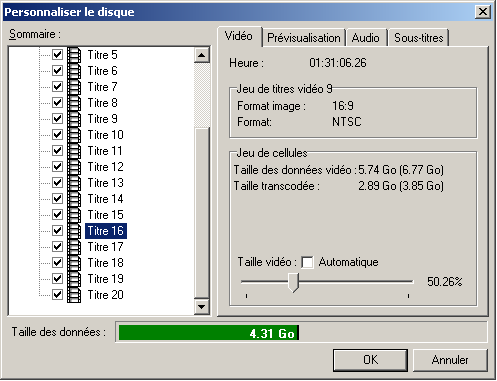The image size is (497, 381).
Task: Click the film strip icon for Titre 15
Action: pos(74,215)
